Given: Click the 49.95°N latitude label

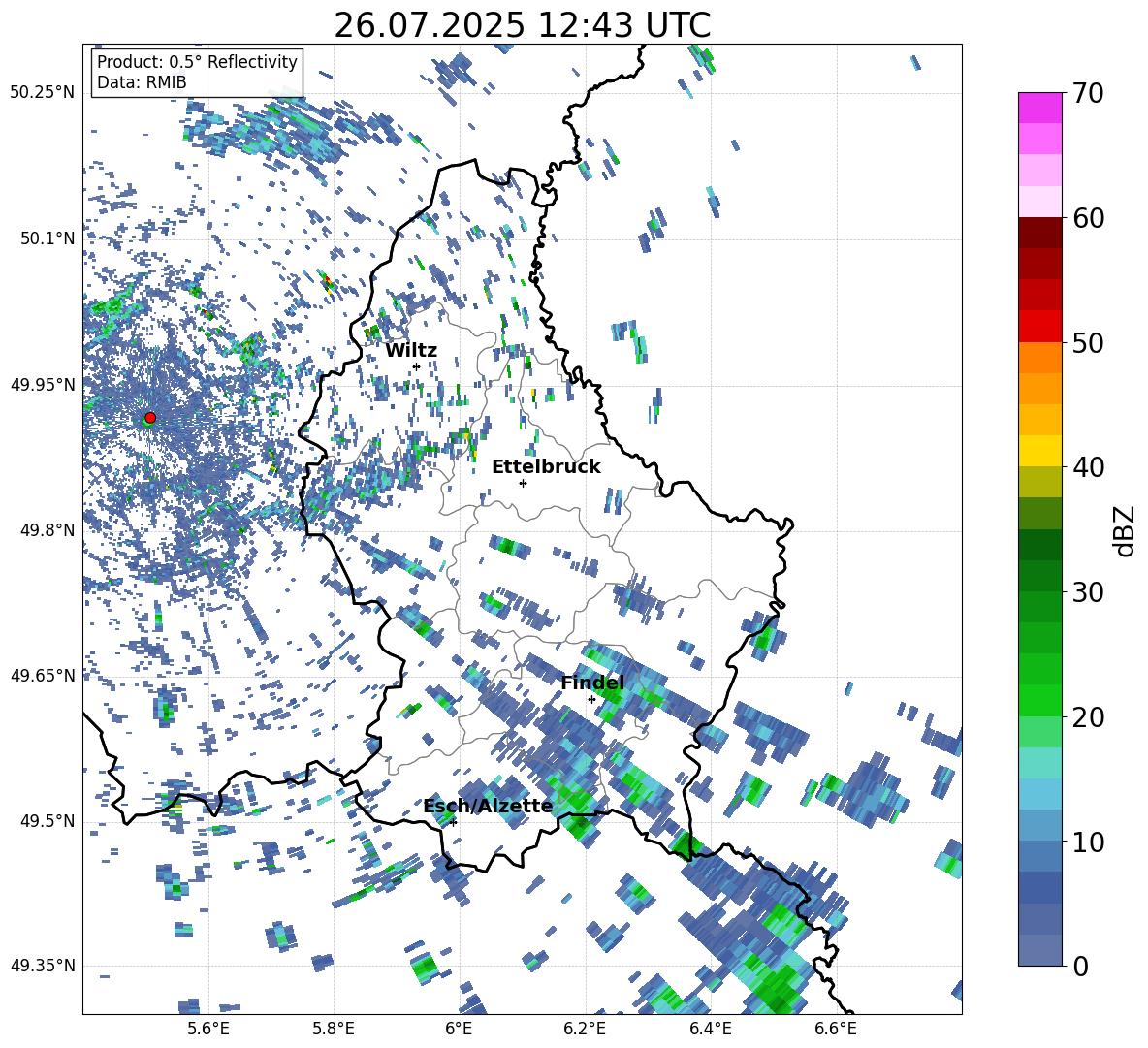Looking at the screenshot, I should click(43, 384).
